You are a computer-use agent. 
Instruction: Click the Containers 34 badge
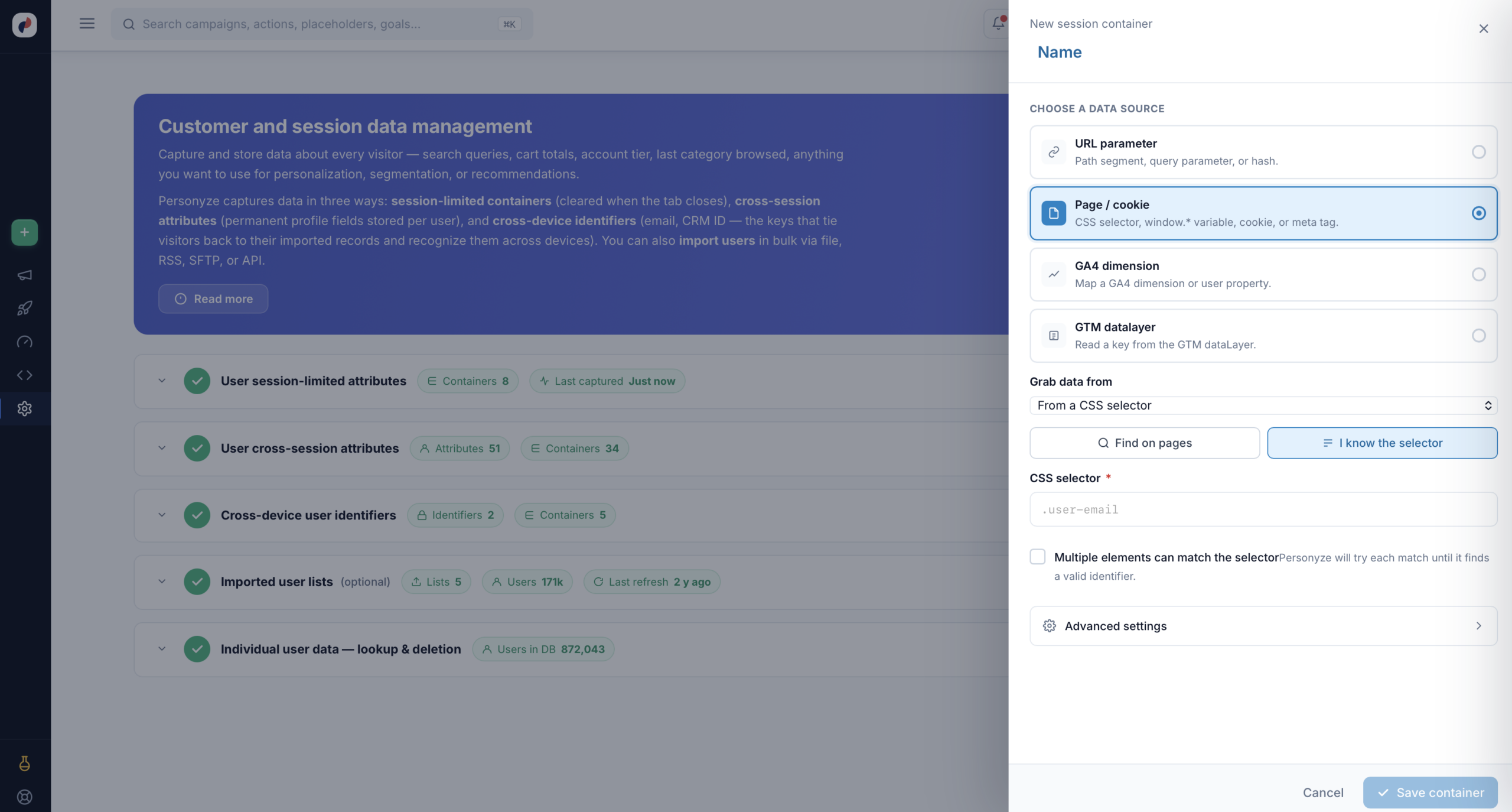pyautogui.click(x=575, y=449)
